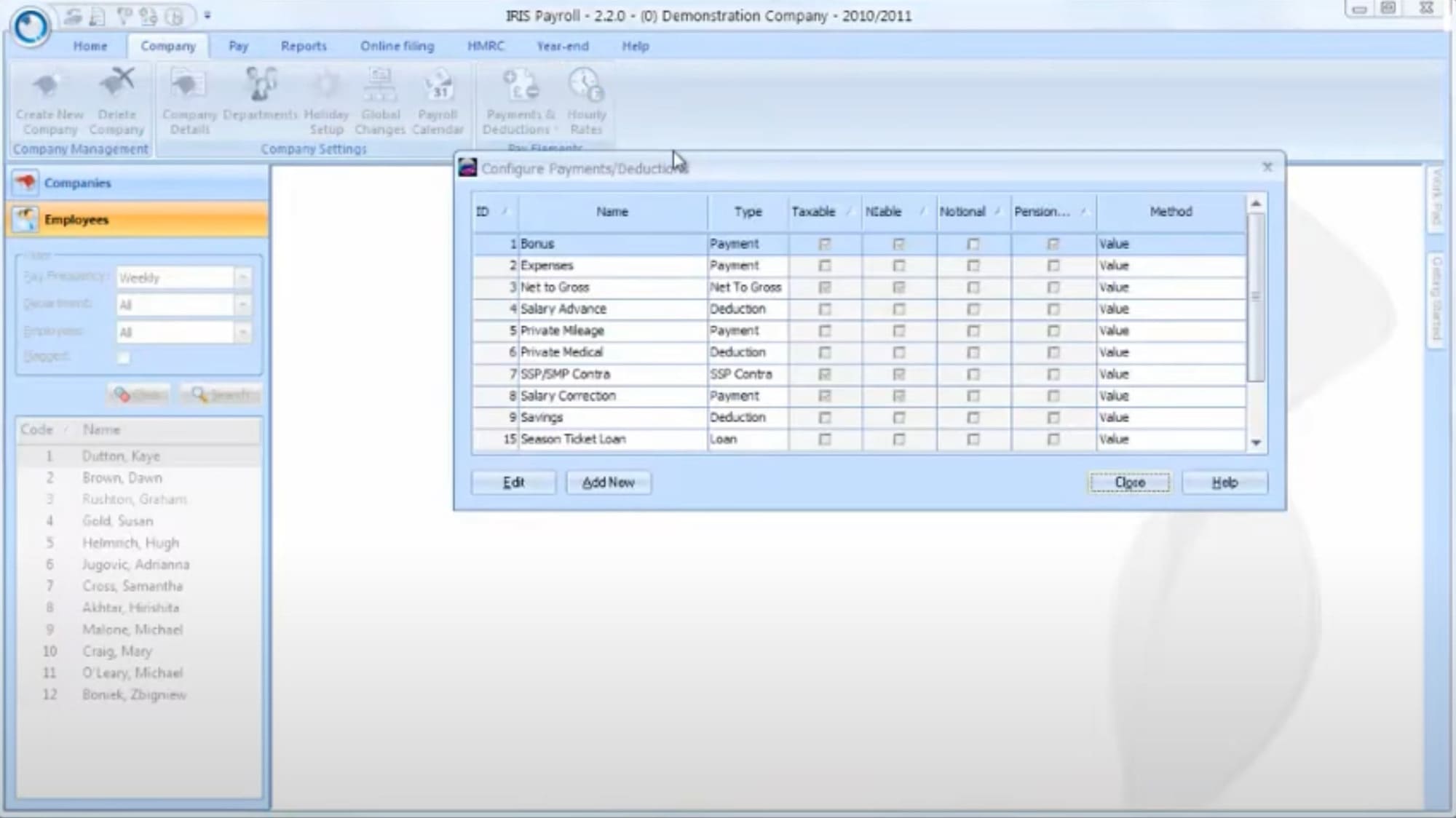Open the Help ribbon tab
Screen dimensions: 1456x818
pyautogui.click(x=635, y=46)
